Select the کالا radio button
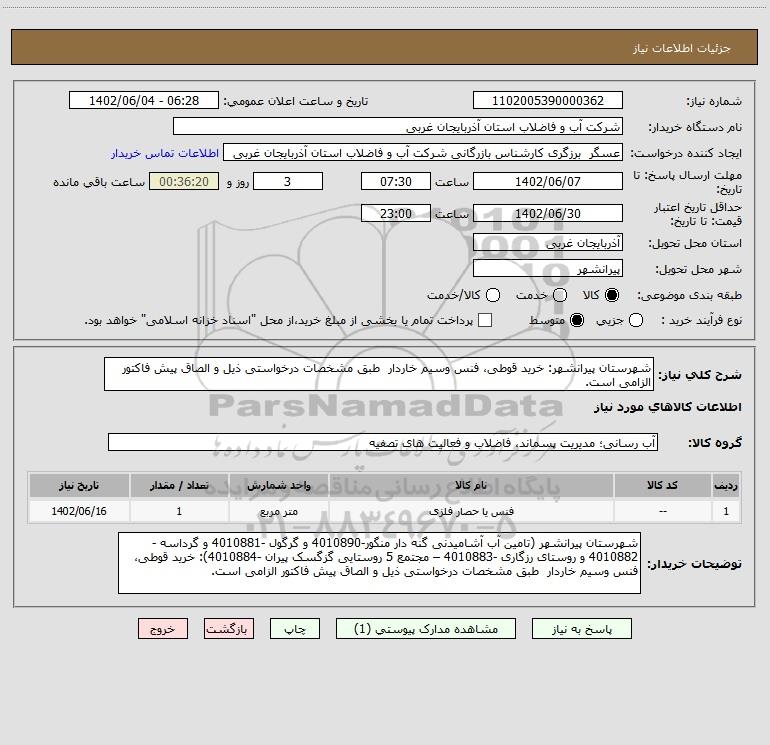This screenshot has width=770, height=745. pos(612,295)
